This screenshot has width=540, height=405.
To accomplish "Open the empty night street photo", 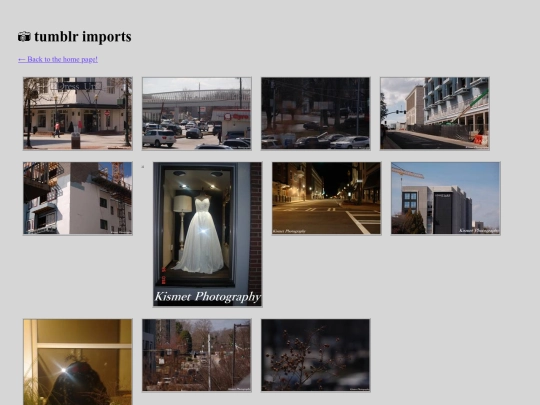I will [x=326, y=198].
